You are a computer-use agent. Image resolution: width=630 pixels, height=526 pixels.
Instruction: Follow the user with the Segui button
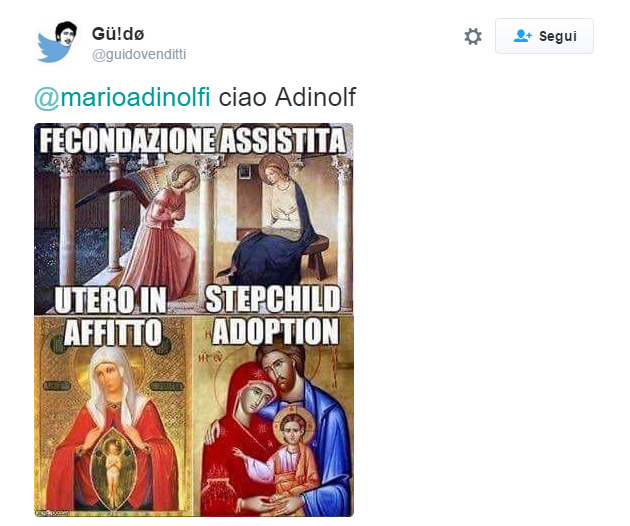click(x=544, y=36)
